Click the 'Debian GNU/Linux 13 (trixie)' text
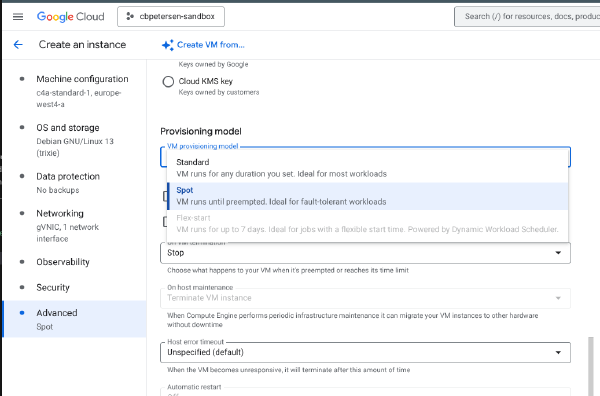600x396 pixels. click(75, 147)
